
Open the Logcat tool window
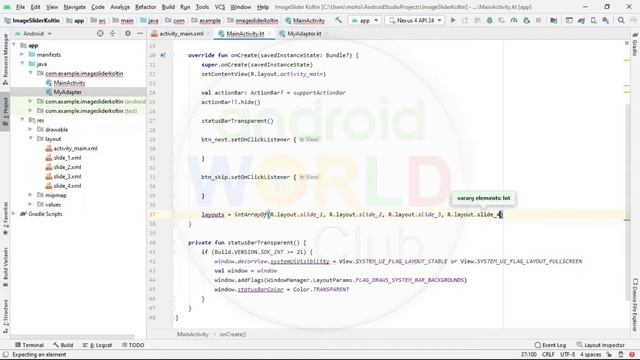coord(97,345)
